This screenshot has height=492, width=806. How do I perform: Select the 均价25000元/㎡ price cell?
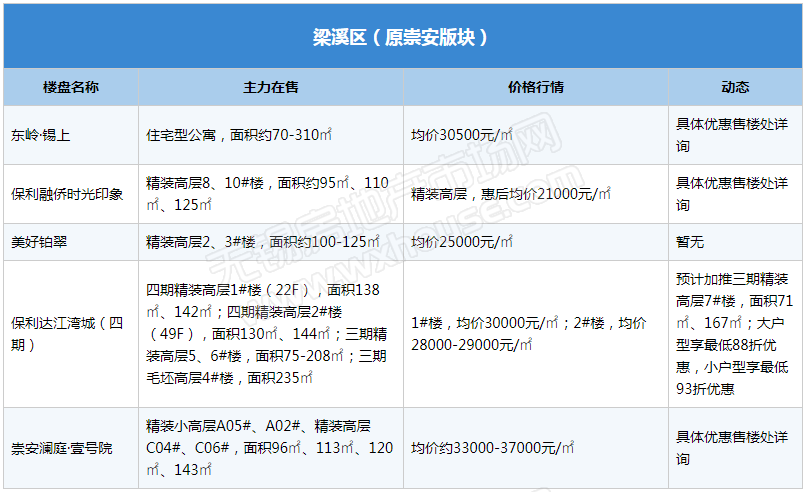462,241
